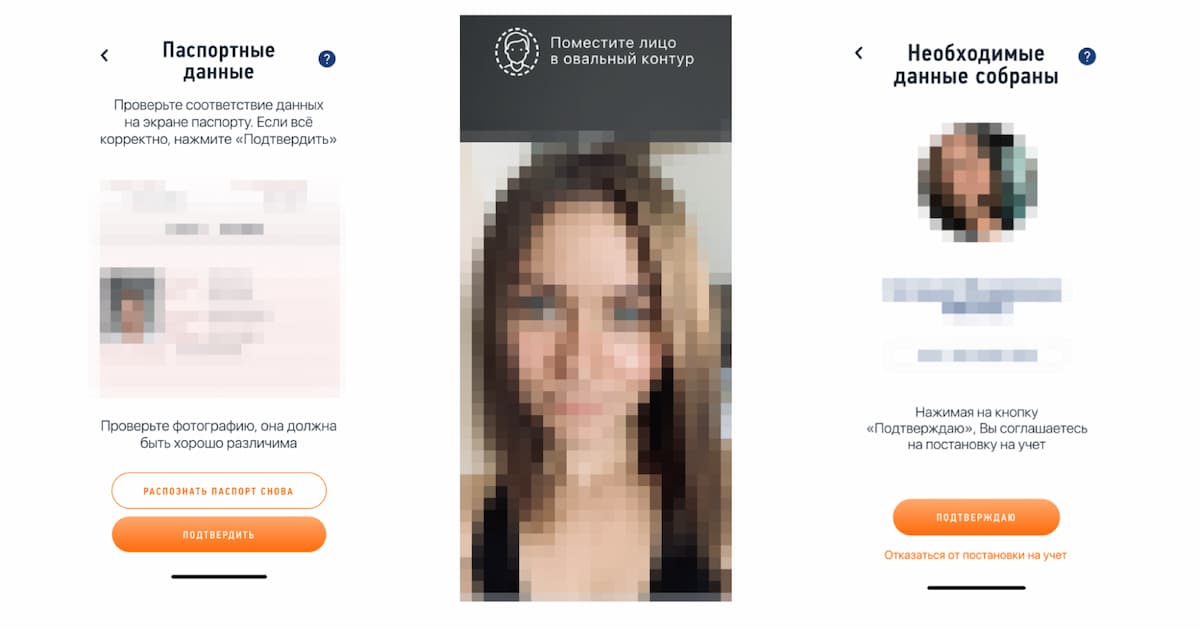
Task: Tap the ПОДТВЕРЖДАЮ button
Action: pos(976,517)
